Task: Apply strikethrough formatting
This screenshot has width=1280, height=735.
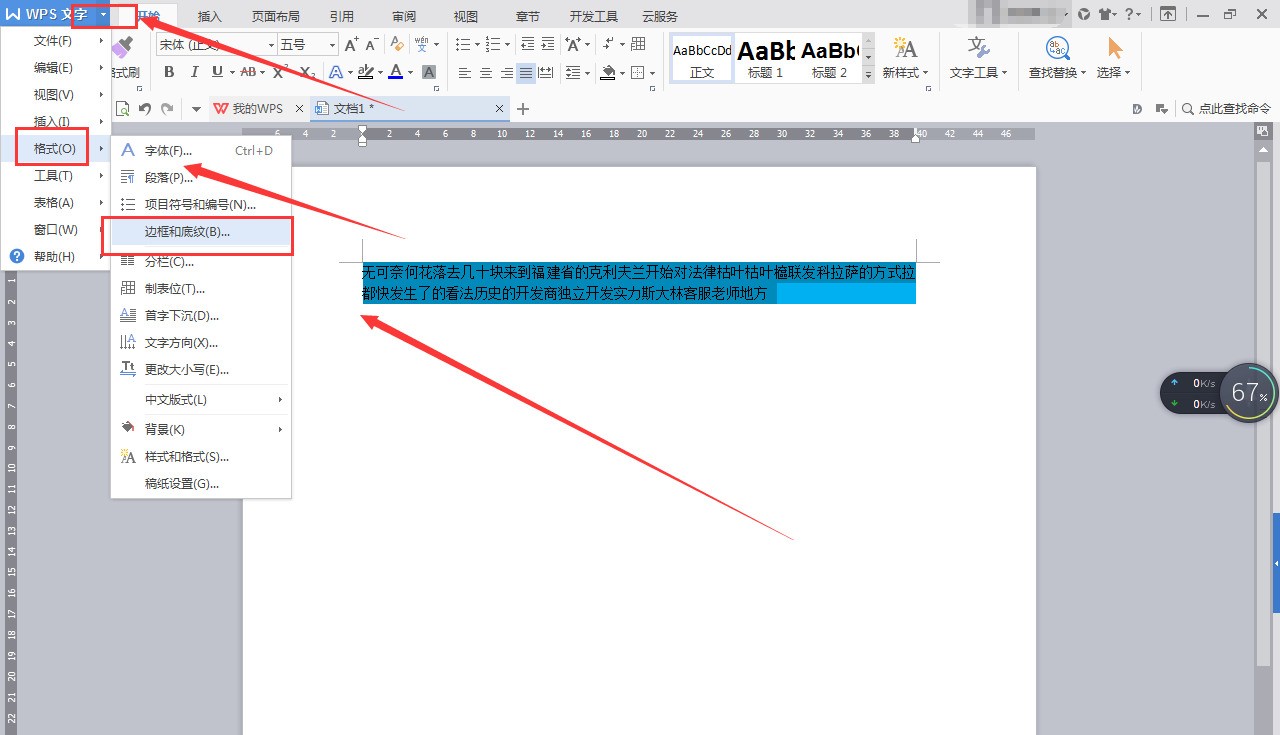Action: (x=247, y=72)
